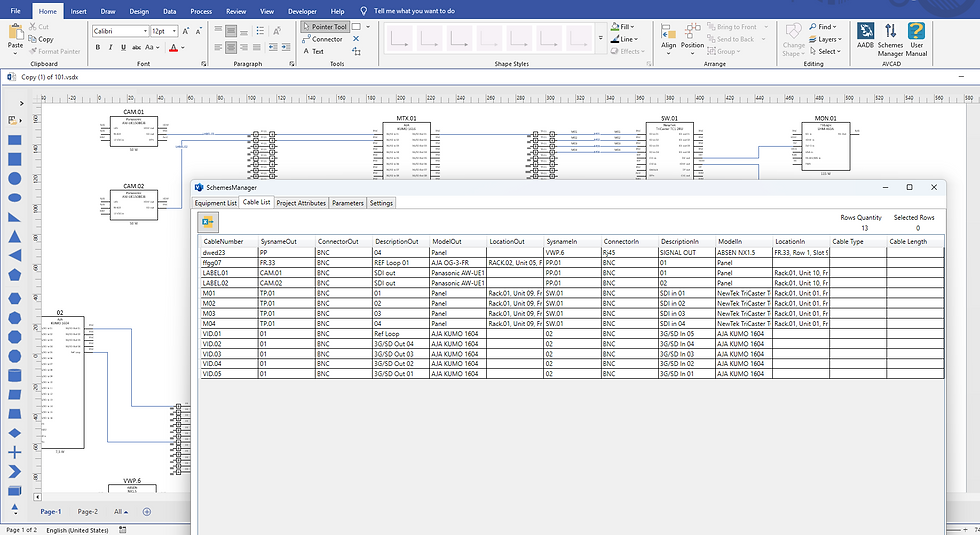Open the All pages list
The width and height of the screenshot is (980, 535).
point(121,512)
